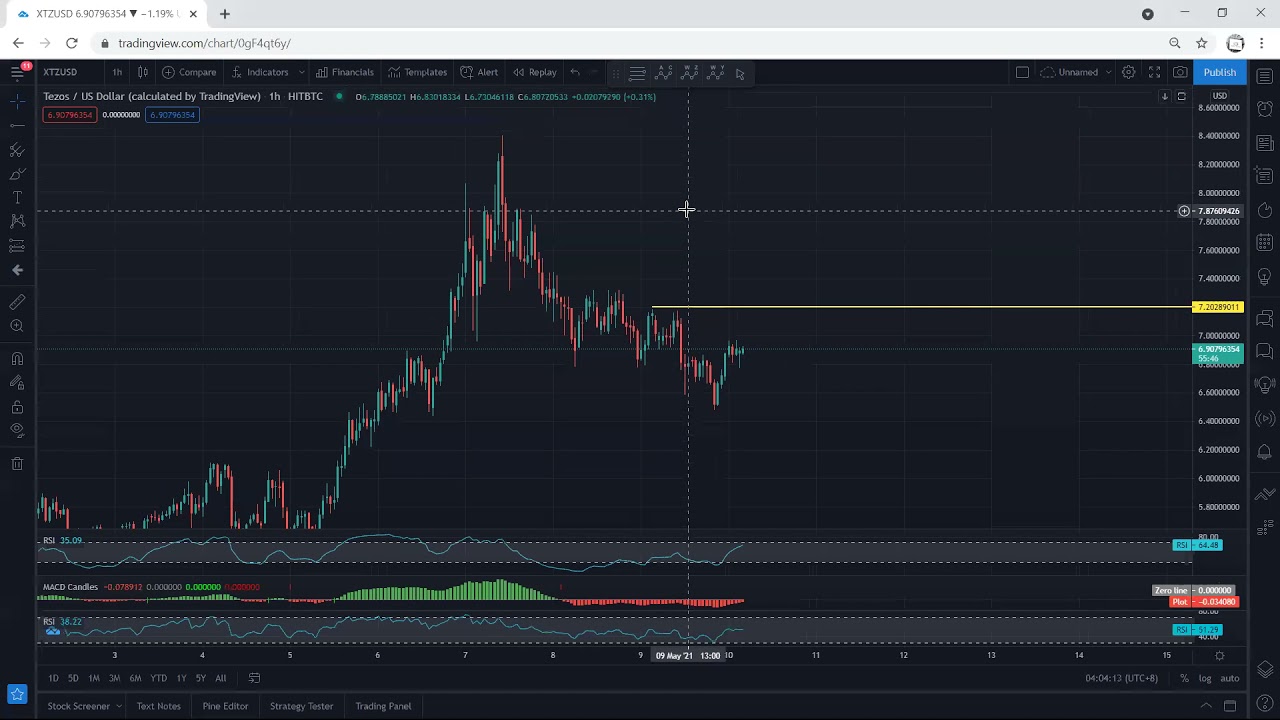Open the calendar panel
1280x720 pixels.
pyautogui.click(x=1265, y=242)
